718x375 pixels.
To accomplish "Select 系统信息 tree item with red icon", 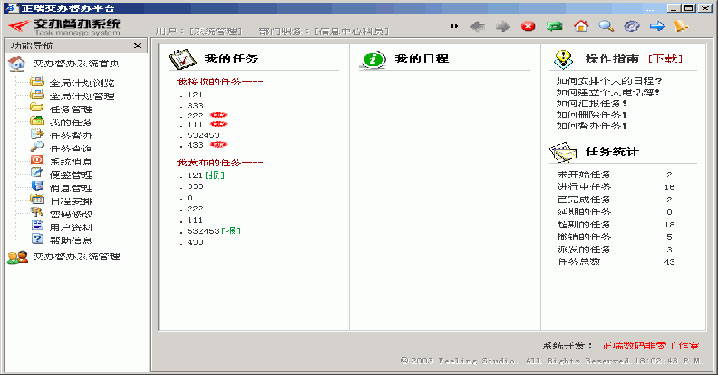I will point(71,161).
